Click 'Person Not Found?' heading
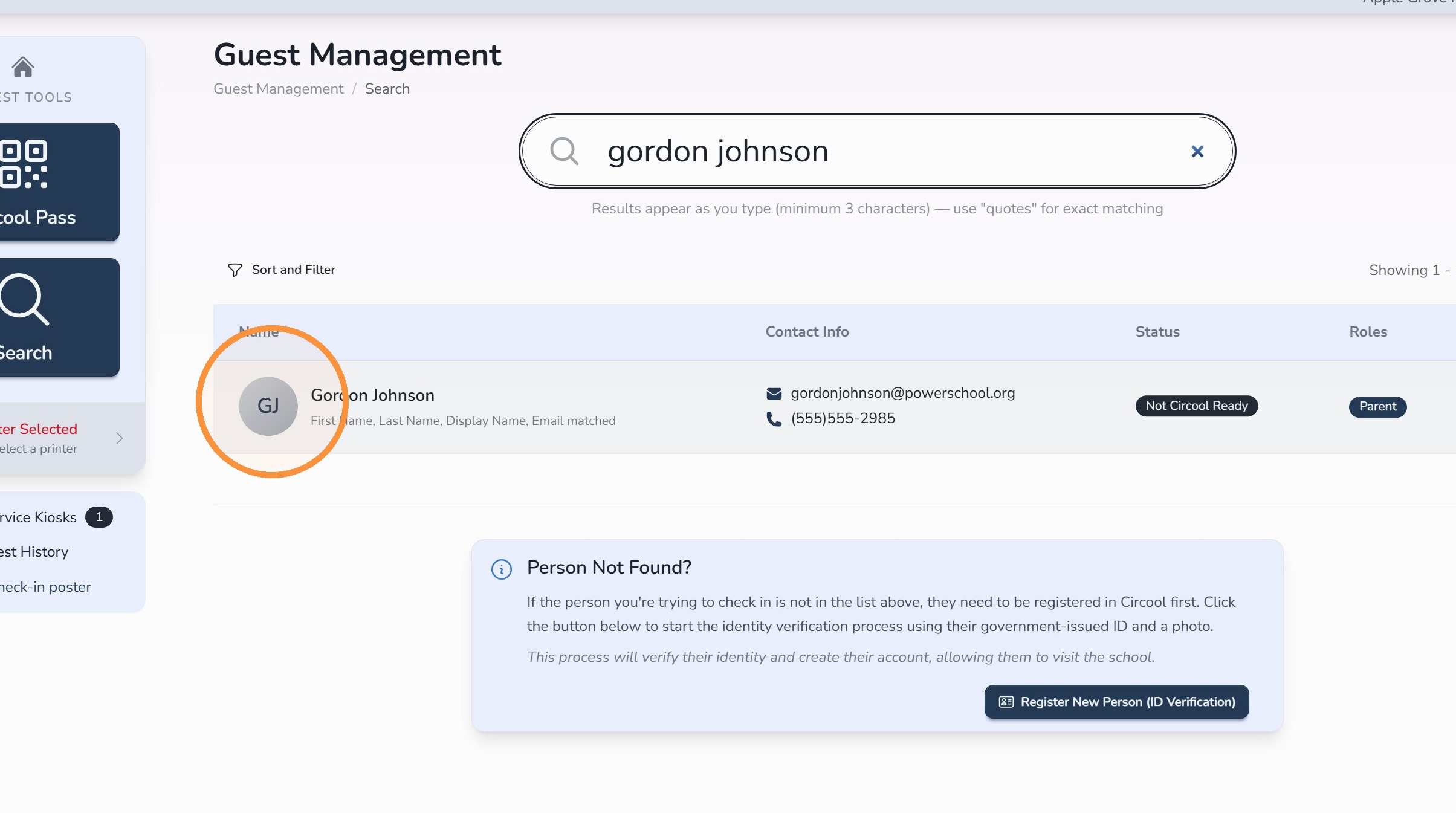 click(x=609, y=567)
